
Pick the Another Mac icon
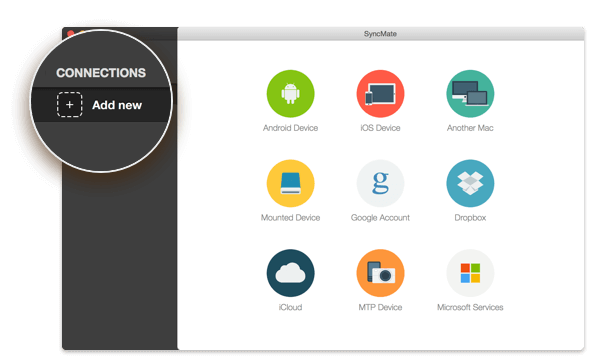(x=470, y=94)
